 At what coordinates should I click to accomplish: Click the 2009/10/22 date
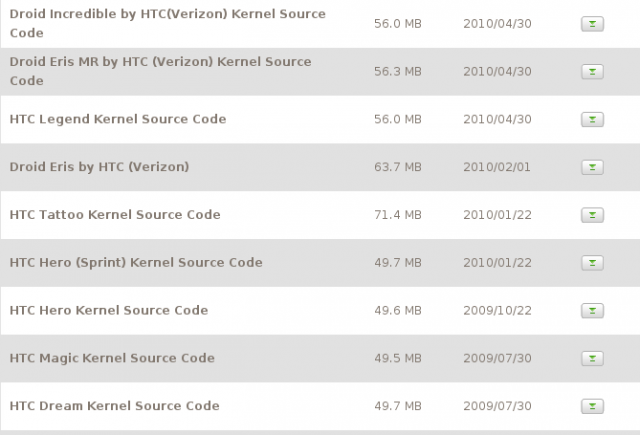(x=497, y=311)
